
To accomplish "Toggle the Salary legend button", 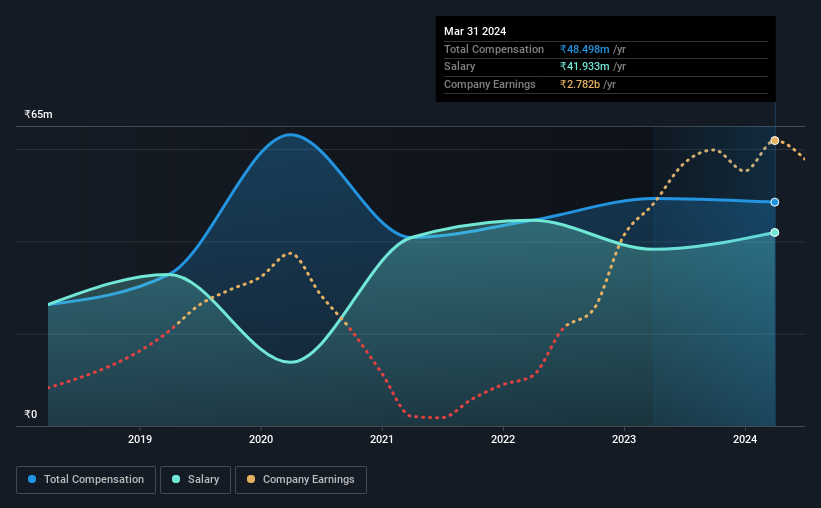I will pyautogui.click(x=195, y=480).
